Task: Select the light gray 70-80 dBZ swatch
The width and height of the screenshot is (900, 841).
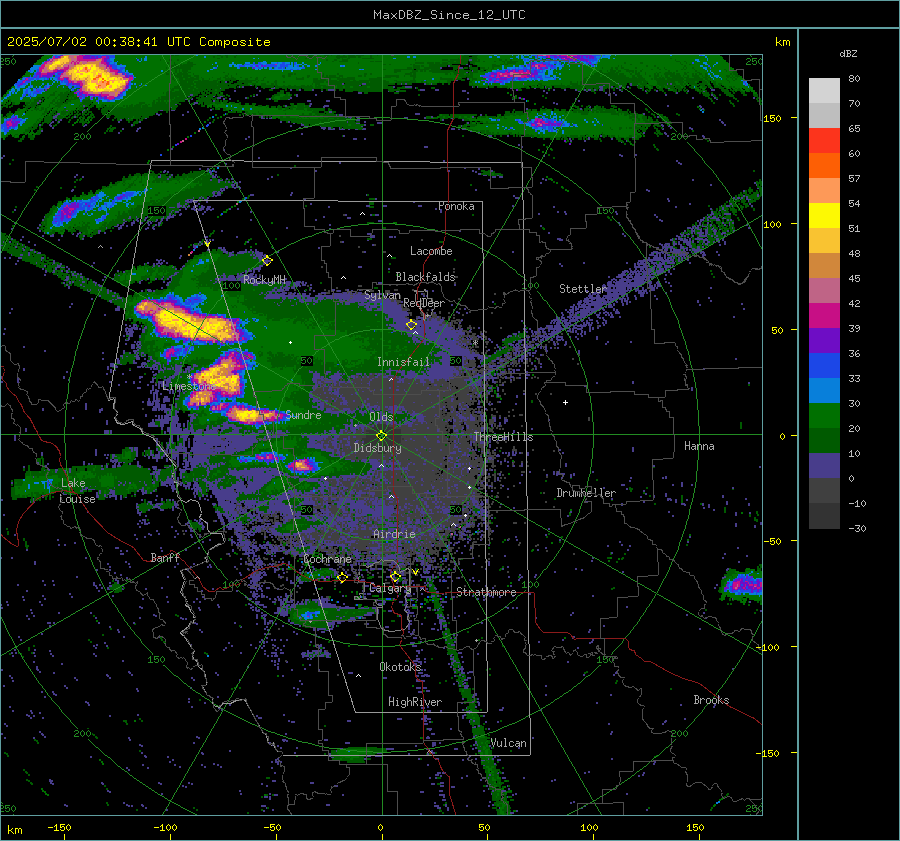Action: (x=824, y=90)
